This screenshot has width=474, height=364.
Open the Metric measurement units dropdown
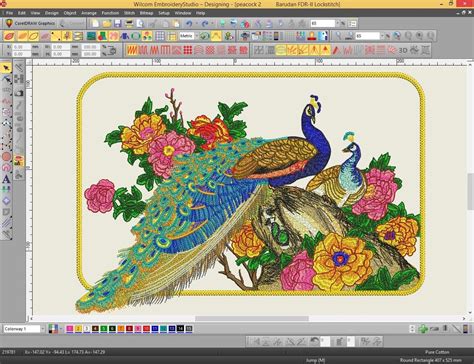point(189,36)
